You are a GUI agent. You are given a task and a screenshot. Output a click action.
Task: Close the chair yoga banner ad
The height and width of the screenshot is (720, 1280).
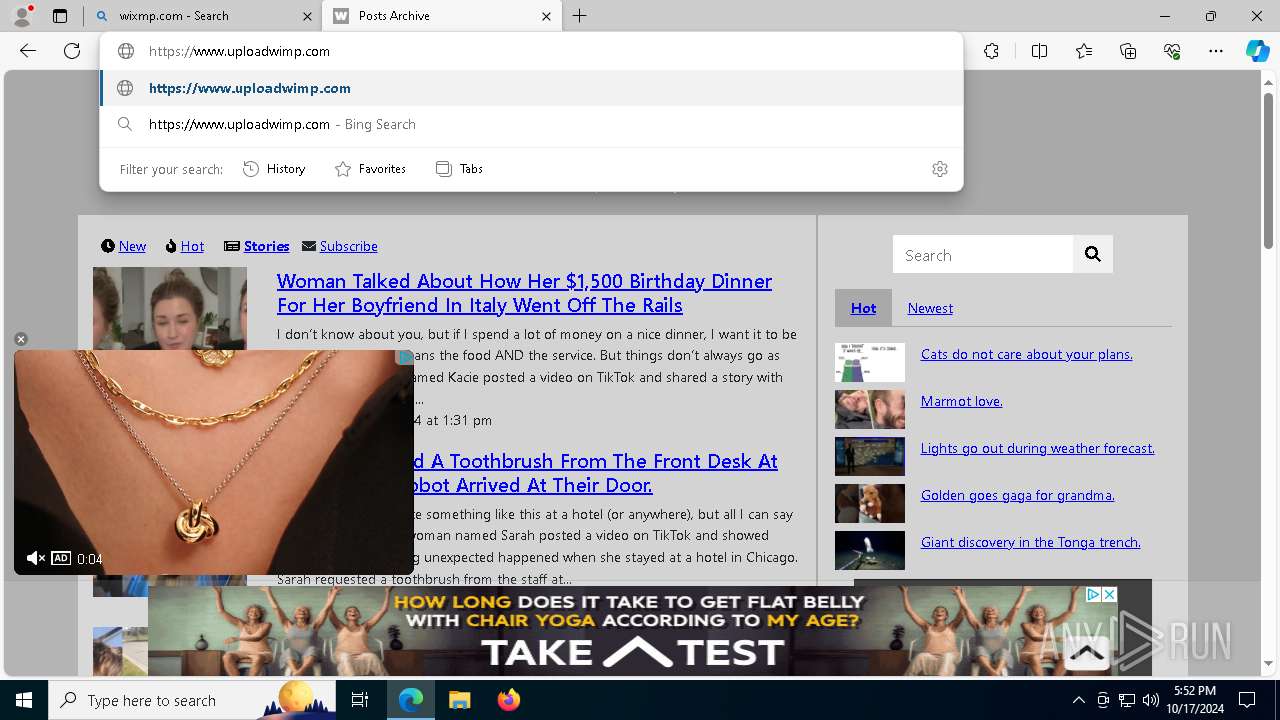(x=1109, y=594)
